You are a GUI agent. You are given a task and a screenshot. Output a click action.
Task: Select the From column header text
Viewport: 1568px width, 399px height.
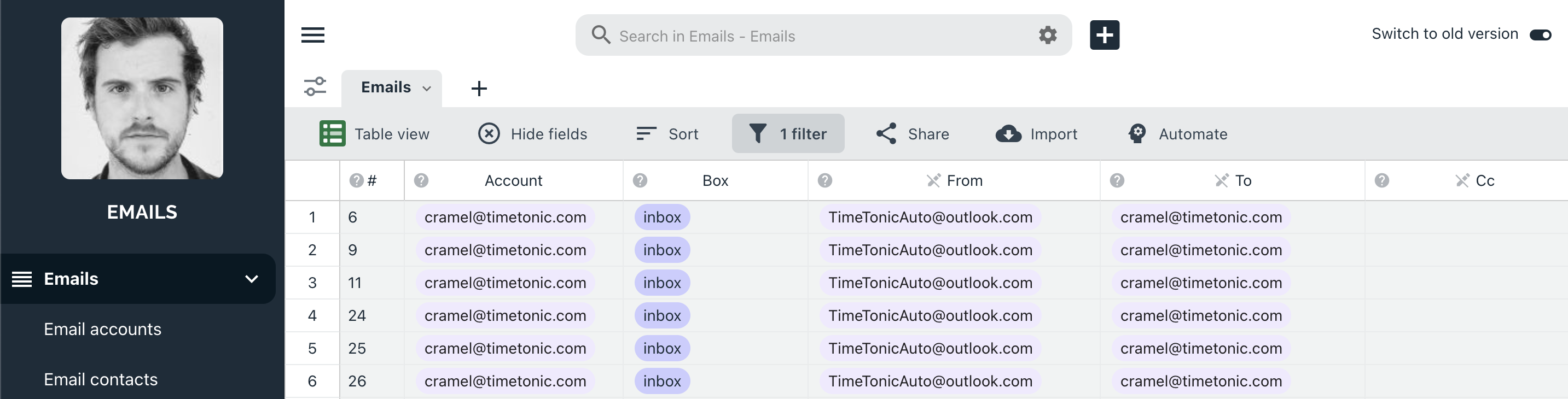(x=965, y=181)
